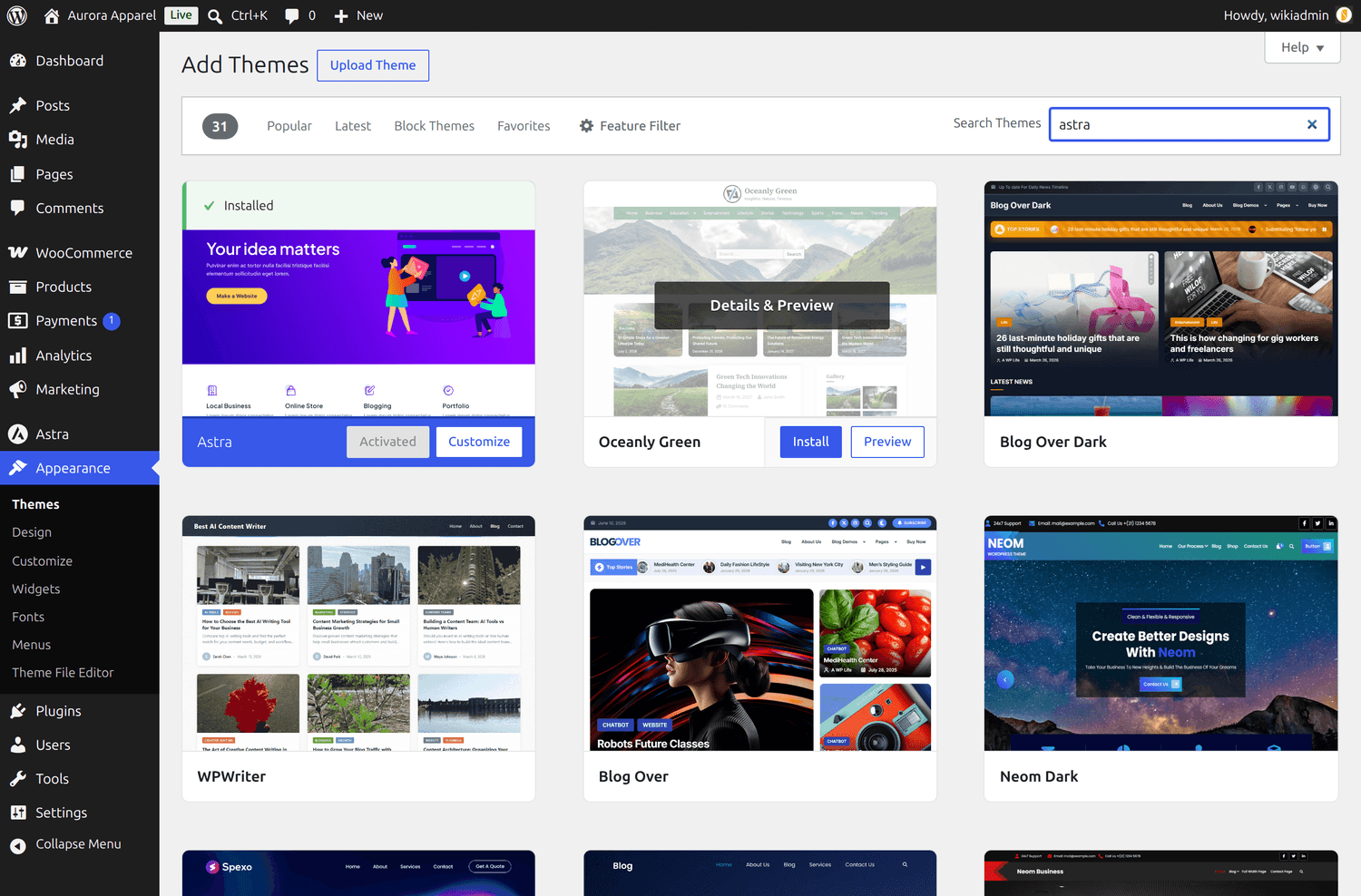Open the Spexo theme thumbnail

tap(358, 873)
